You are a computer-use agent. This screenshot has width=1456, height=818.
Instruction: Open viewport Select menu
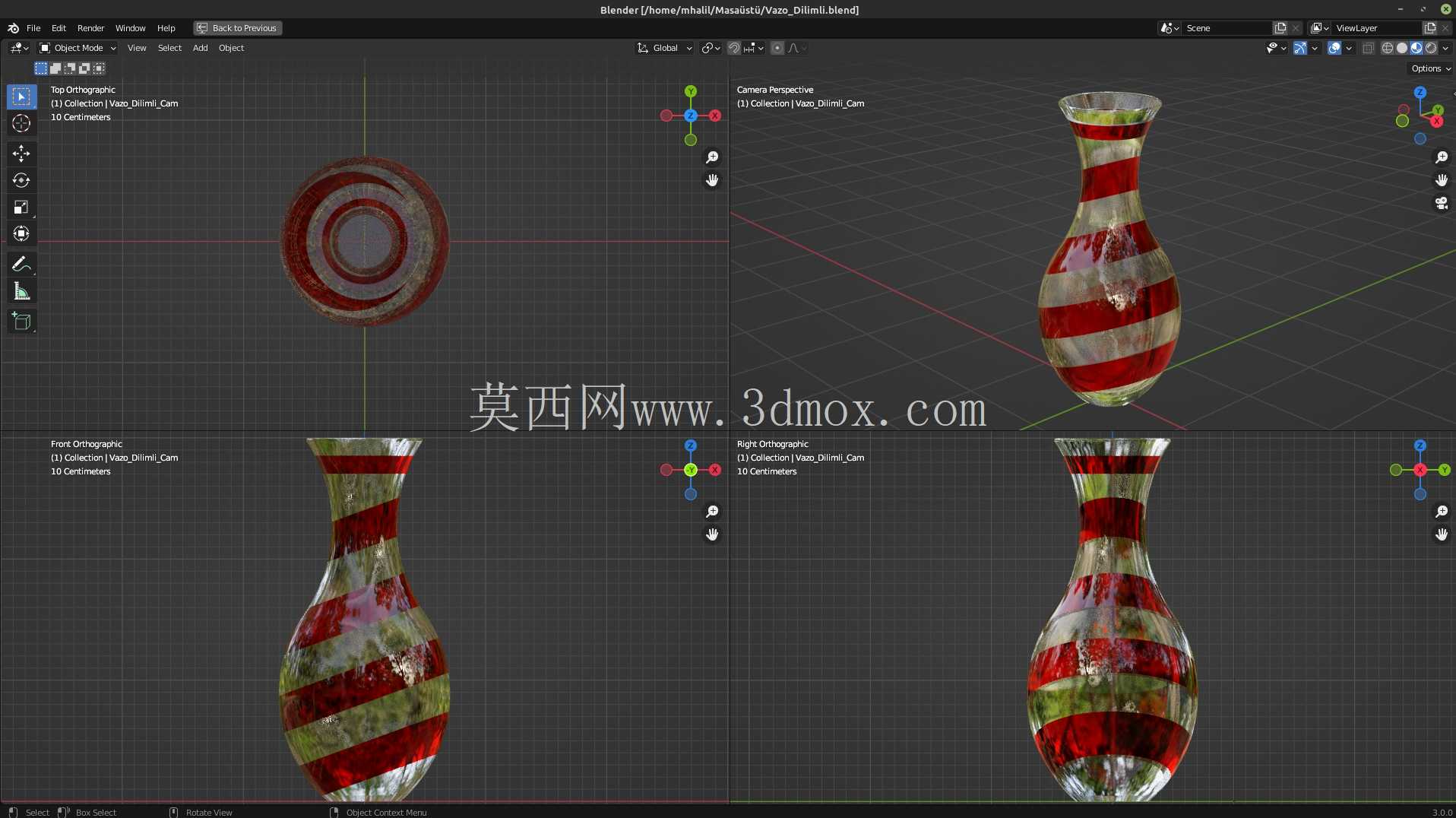coord(169,48)
